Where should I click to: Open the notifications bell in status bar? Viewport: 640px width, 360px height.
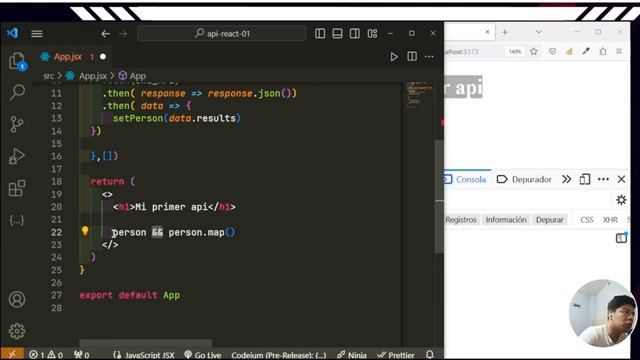pyautogui.click(x=429, y=355)
